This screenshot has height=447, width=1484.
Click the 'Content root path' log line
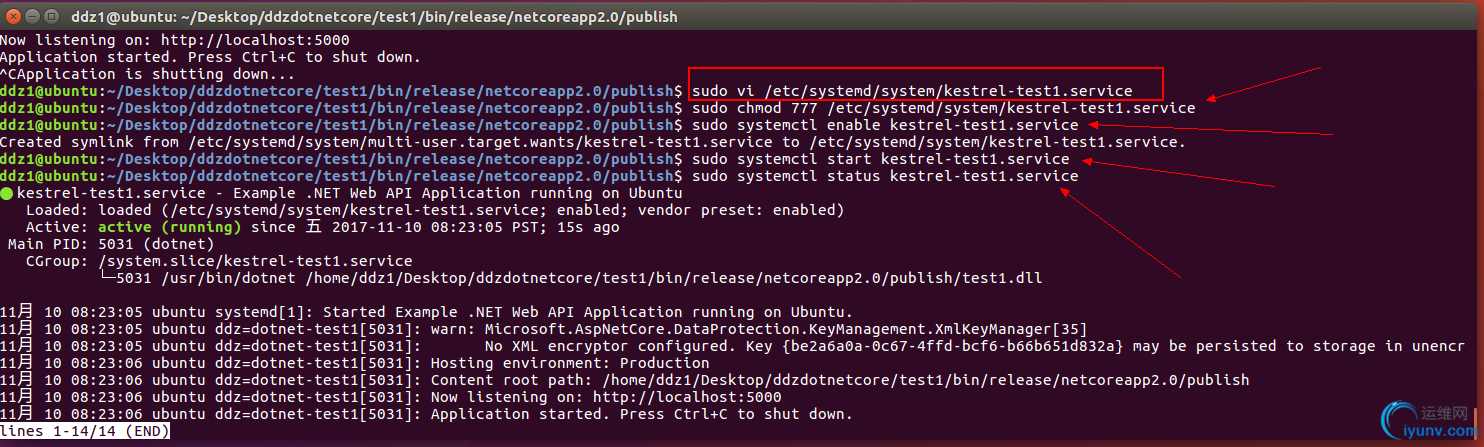[625, 380]
